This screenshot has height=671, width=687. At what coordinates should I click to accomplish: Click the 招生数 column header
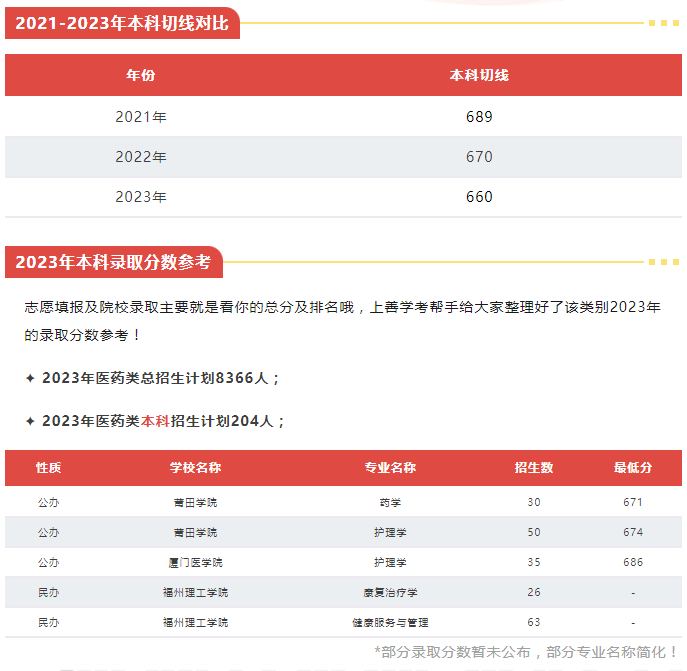click(534, 467)
